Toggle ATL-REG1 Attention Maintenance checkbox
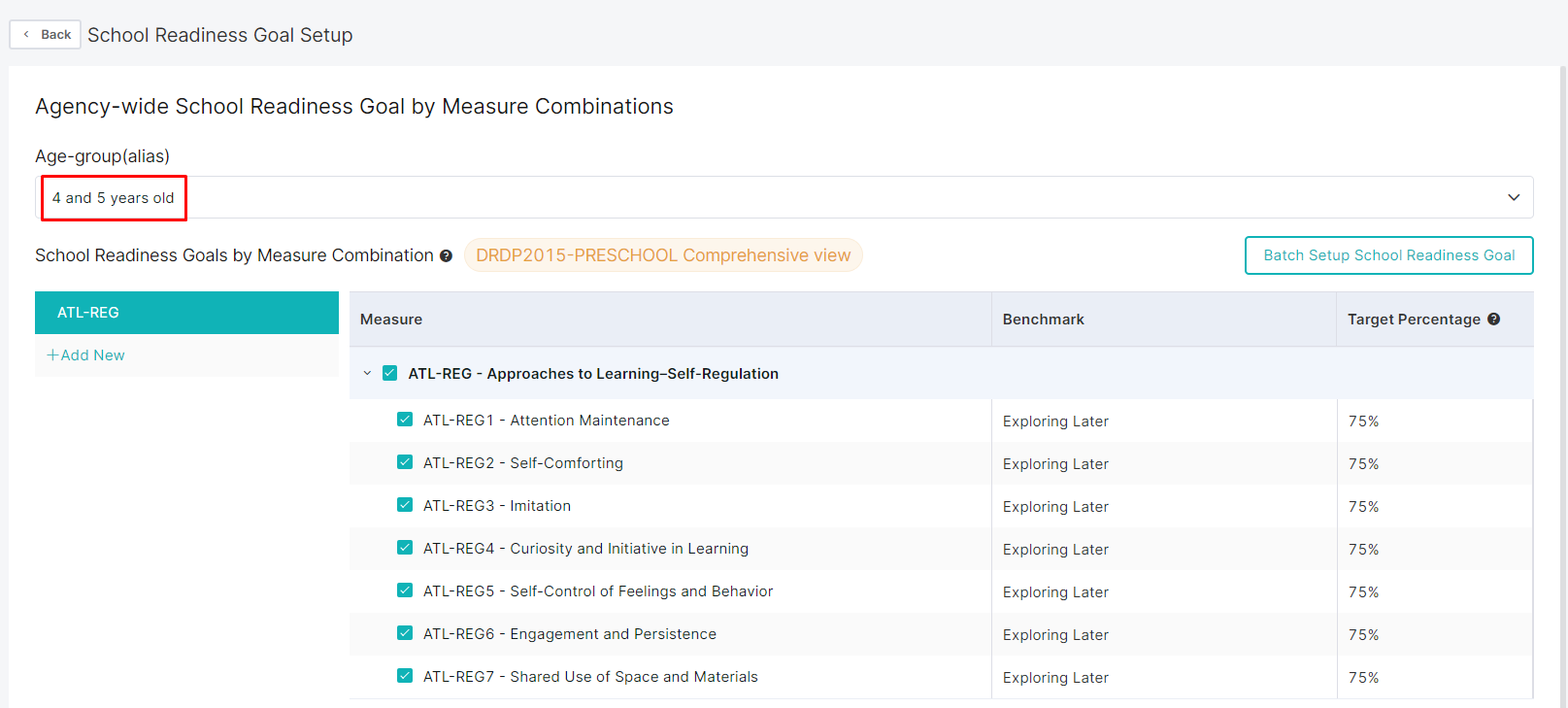 click(405, 420)
